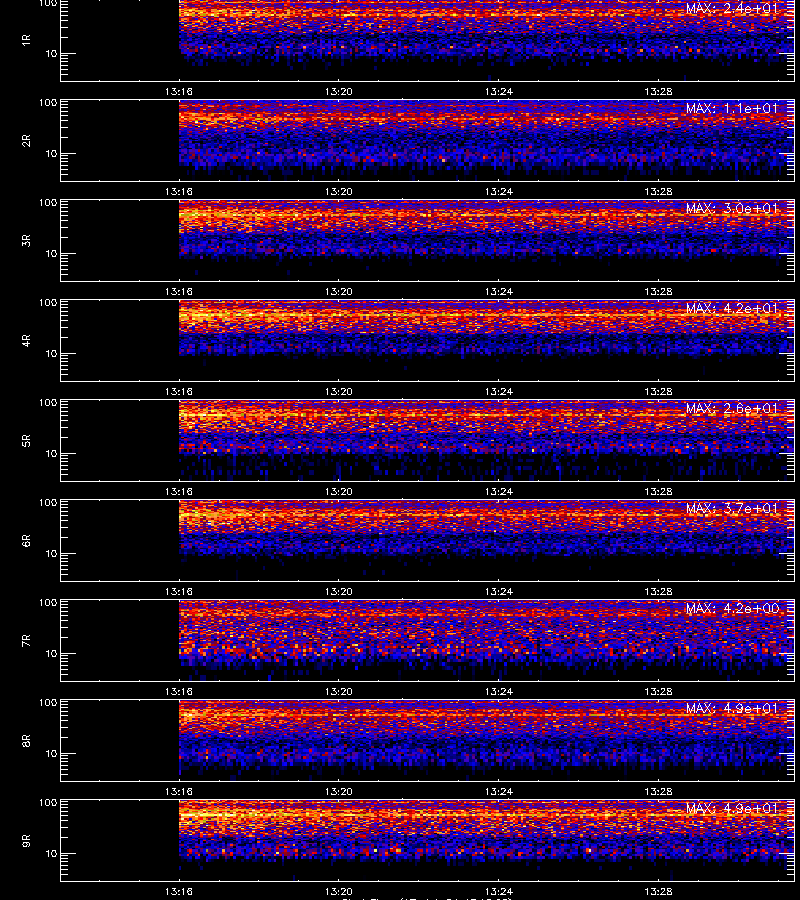Click the 13:28 time tick under panel 6R
Screen dimensions: 800x900
pyautogui.click(x=658, y=591)
